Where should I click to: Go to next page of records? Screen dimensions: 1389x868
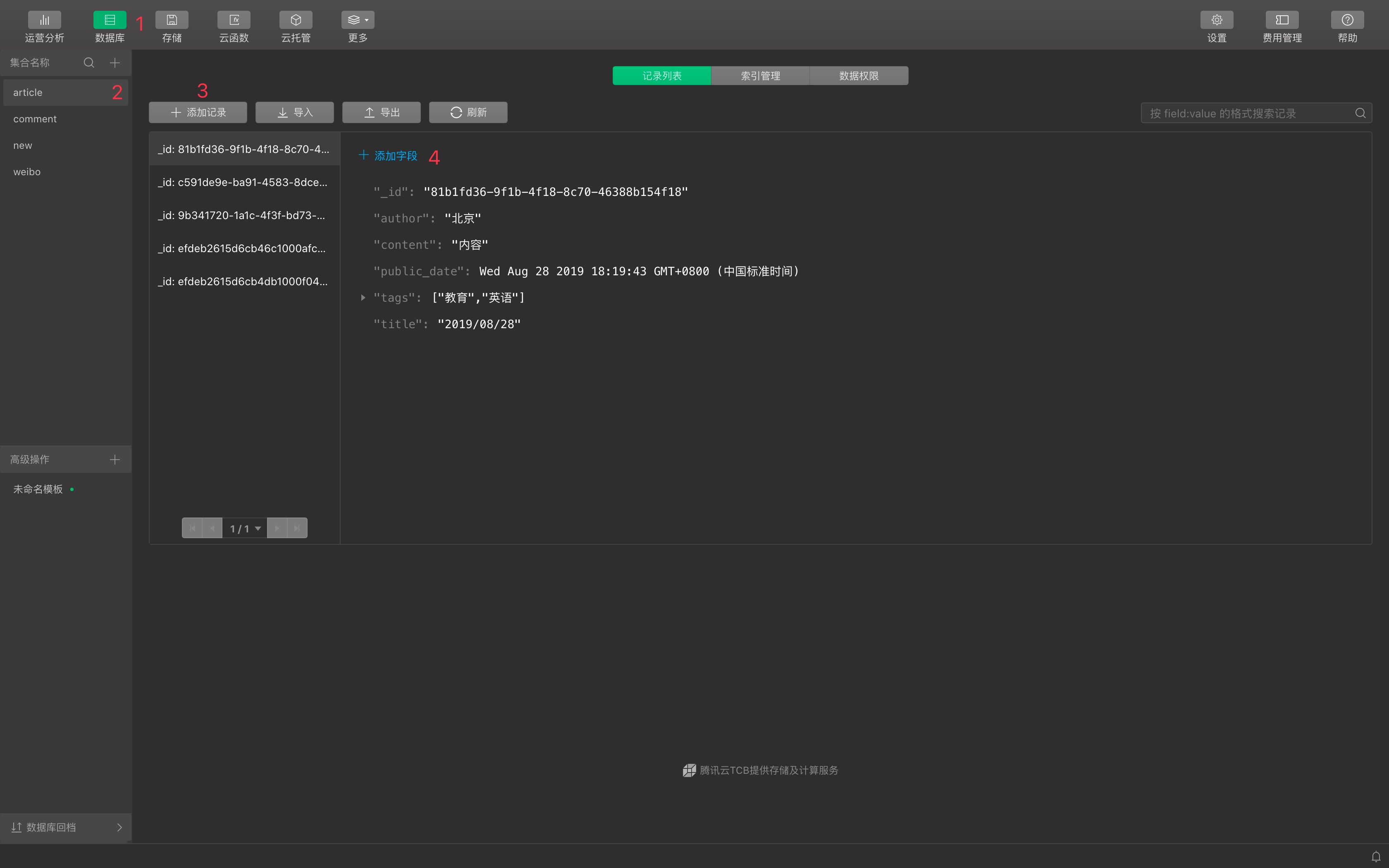[x=277, y=528]
